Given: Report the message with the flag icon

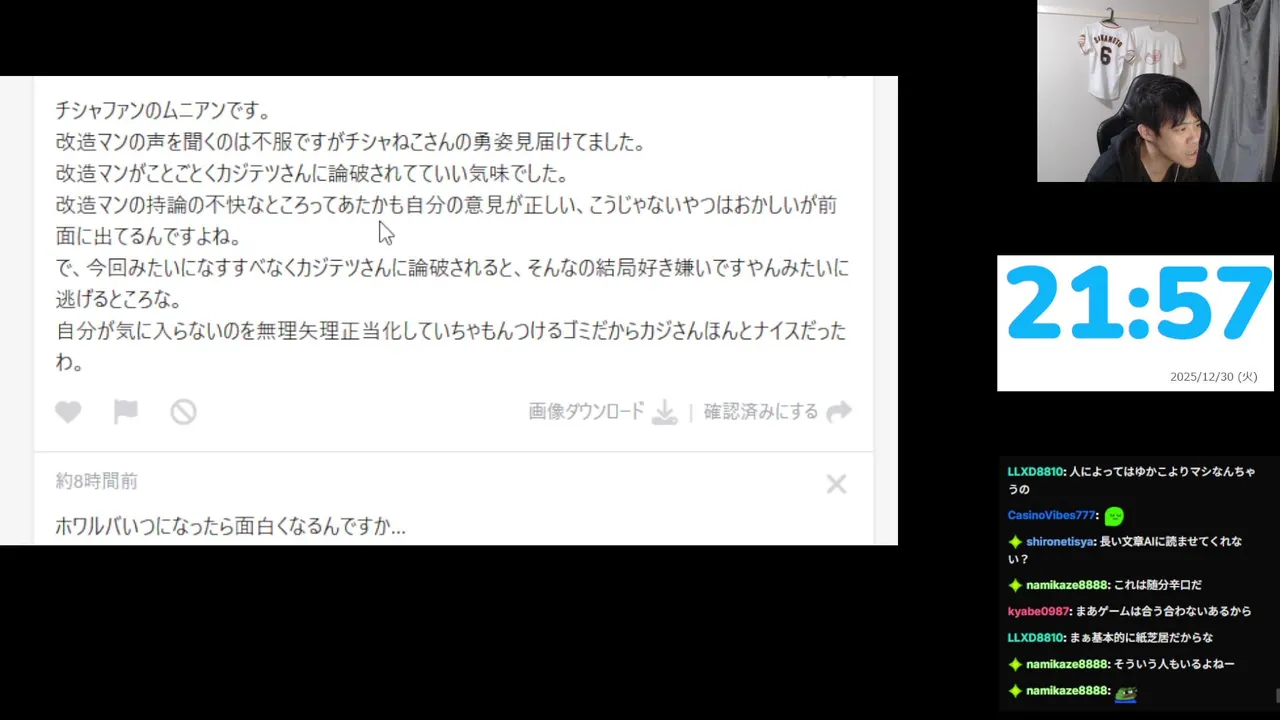Looking at the screenshot, I should (x=126, y=412).
